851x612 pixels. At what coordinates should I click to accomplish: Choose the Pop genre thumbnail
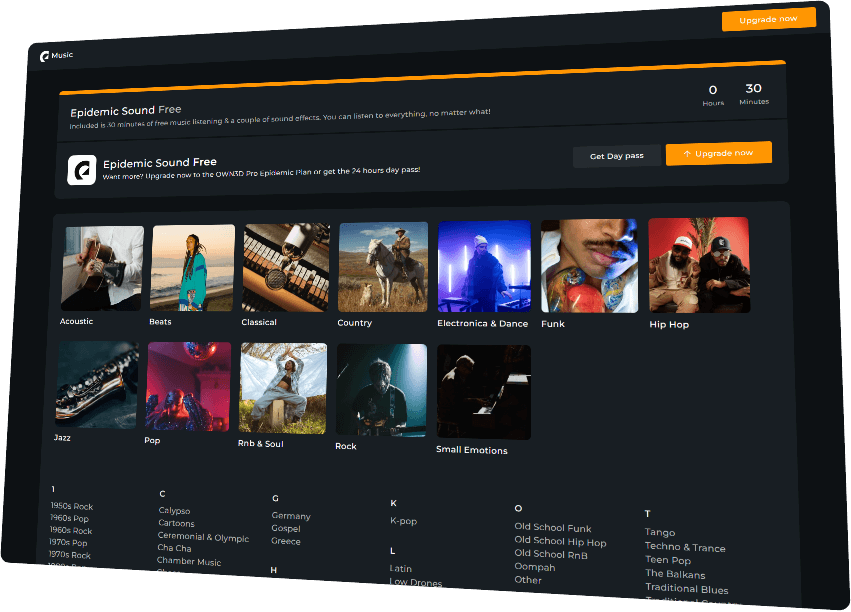(188, 387)
